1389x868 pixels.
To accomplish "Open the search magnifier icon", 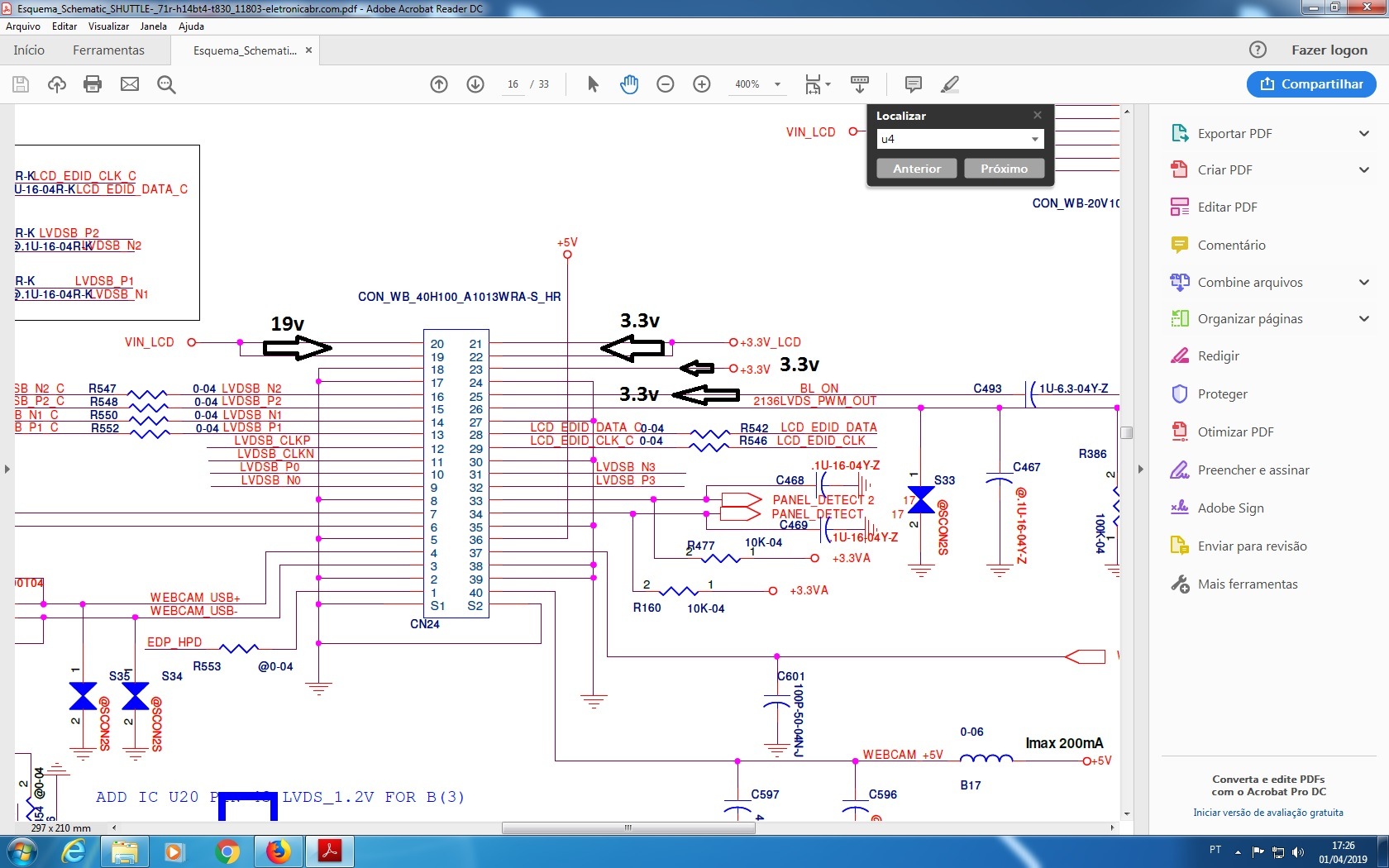I will (166, 84).
